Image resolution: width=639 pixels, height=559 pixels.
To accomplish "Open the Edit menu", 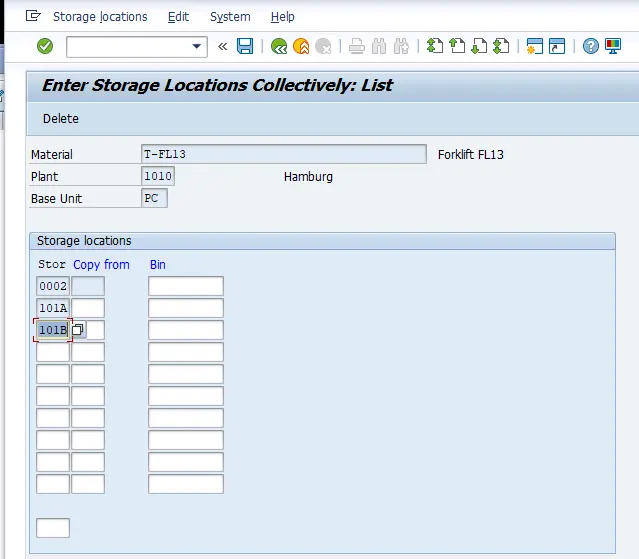I will click(x=178, y=17).
